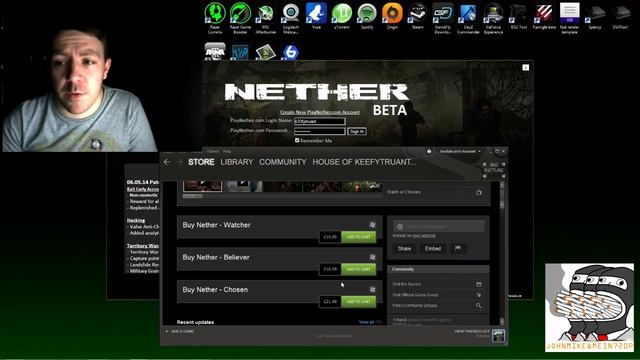This screenshot has width=640, height=360.
Task: Add Nether - Watcher to cart
Action: coord(358,237)
